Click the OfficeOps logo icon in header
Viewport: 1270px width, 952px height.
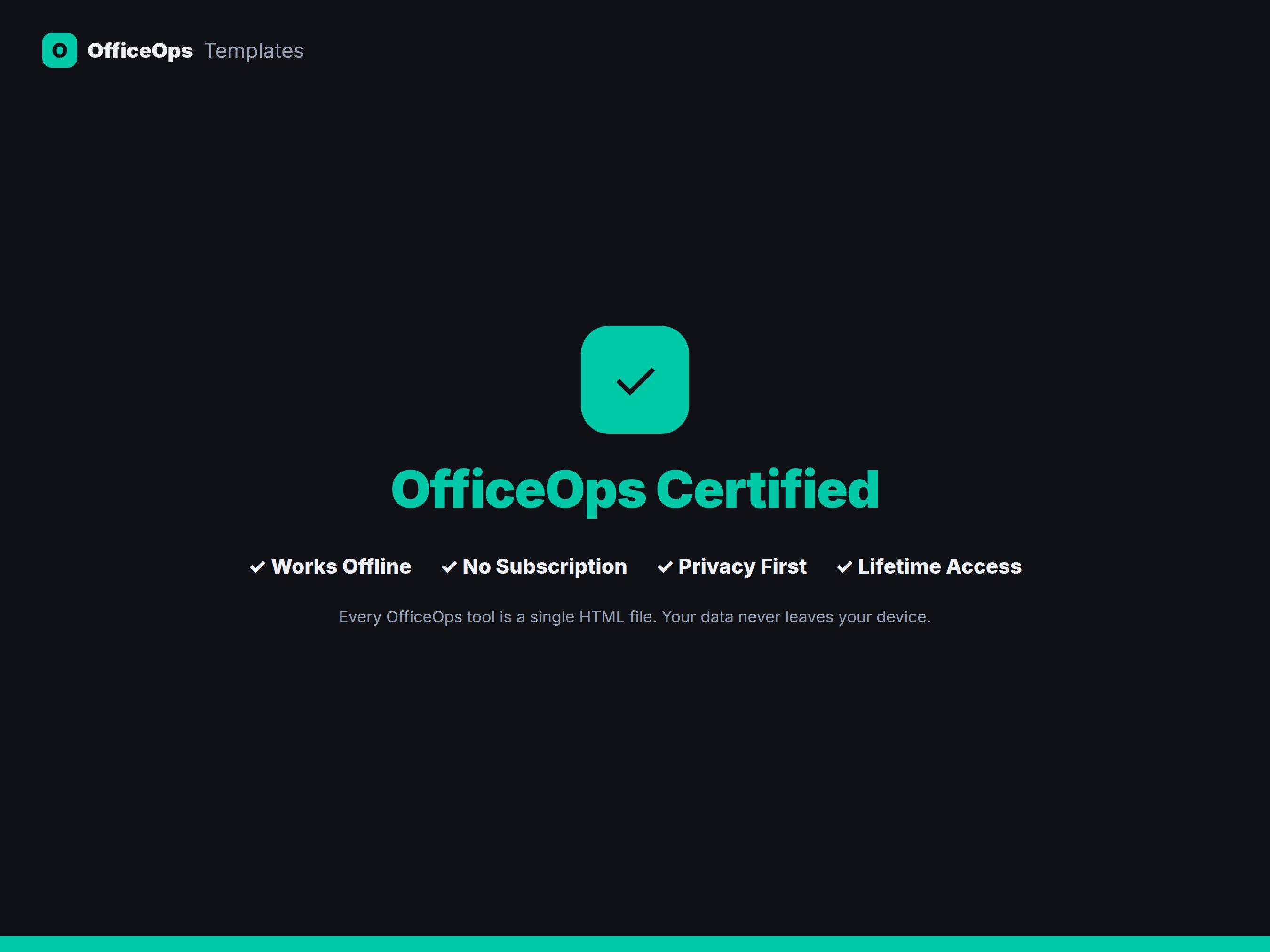(x=60, y=50)
